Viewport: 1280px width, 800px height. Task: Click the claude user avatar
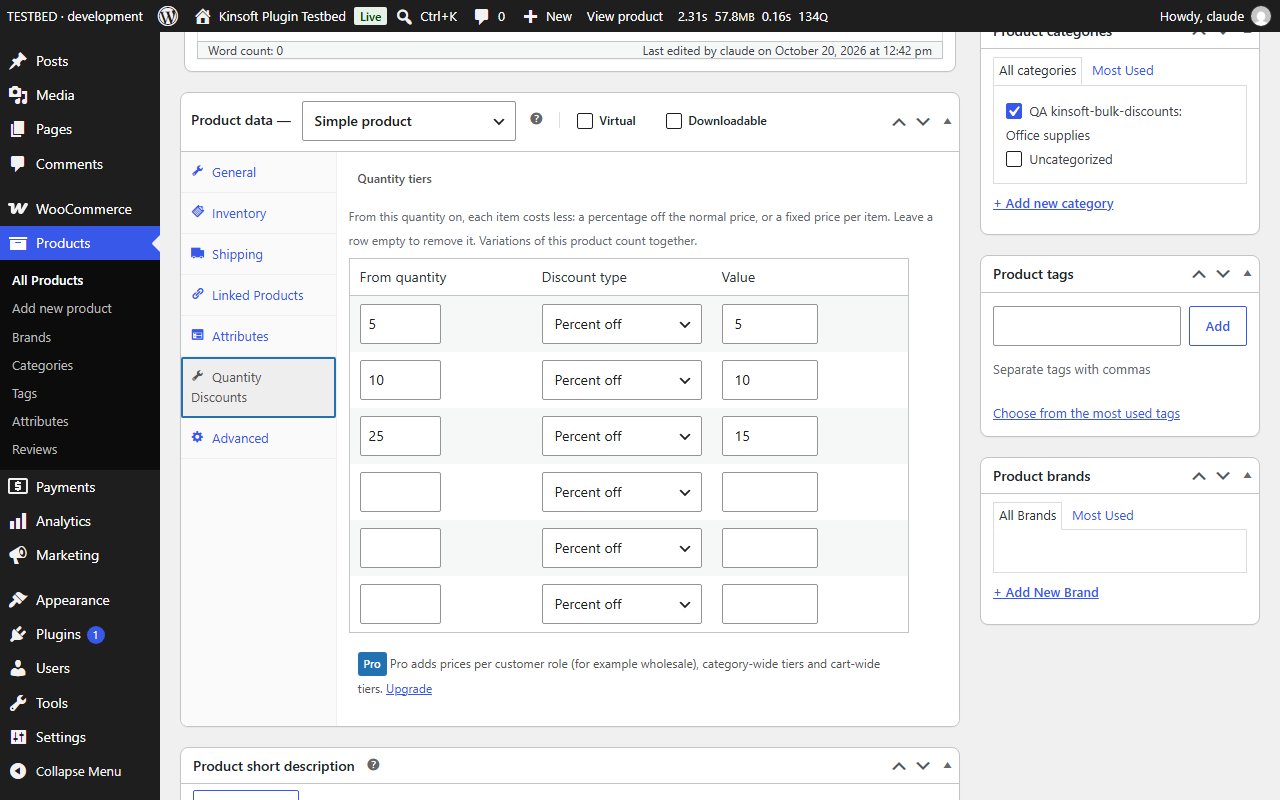pos(1261,16)
